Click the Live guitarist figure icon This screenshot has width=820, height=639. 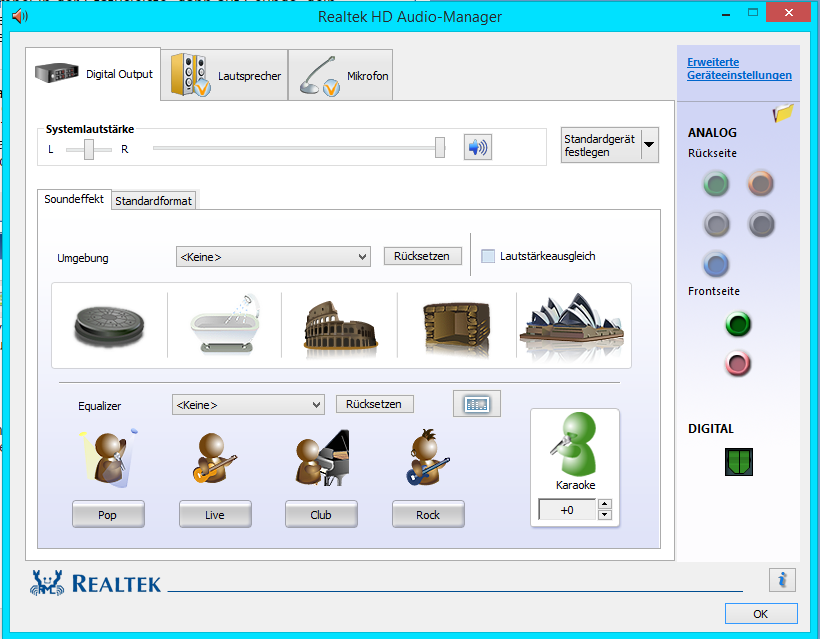click(214, 458)
